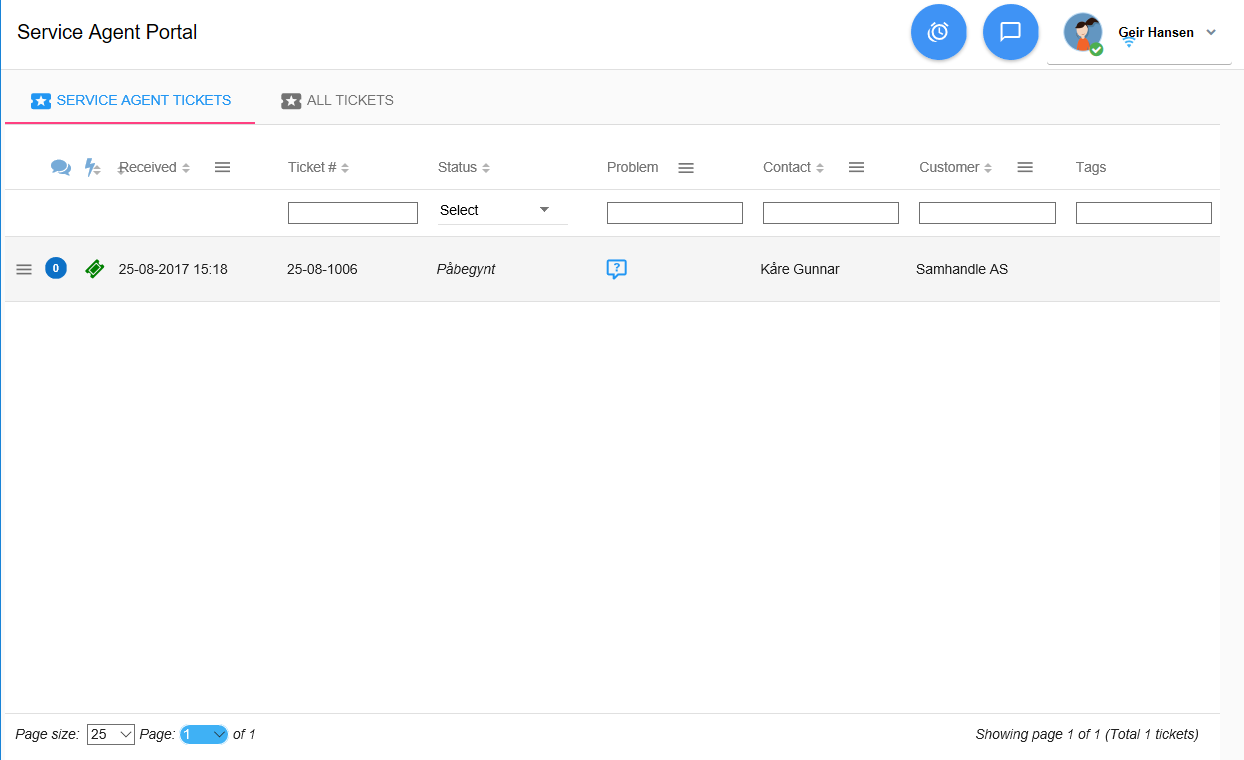Sort by the Received column
Screen dimensions: 1244x760
154,167
